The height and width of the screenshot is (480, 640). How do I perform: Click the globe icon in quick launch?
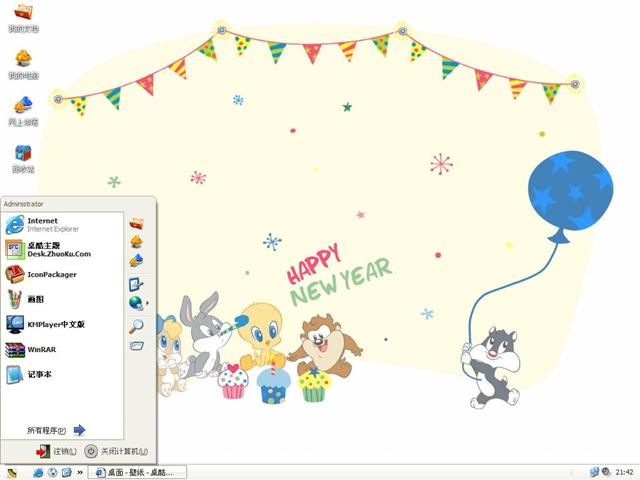(x=53, y=473)
